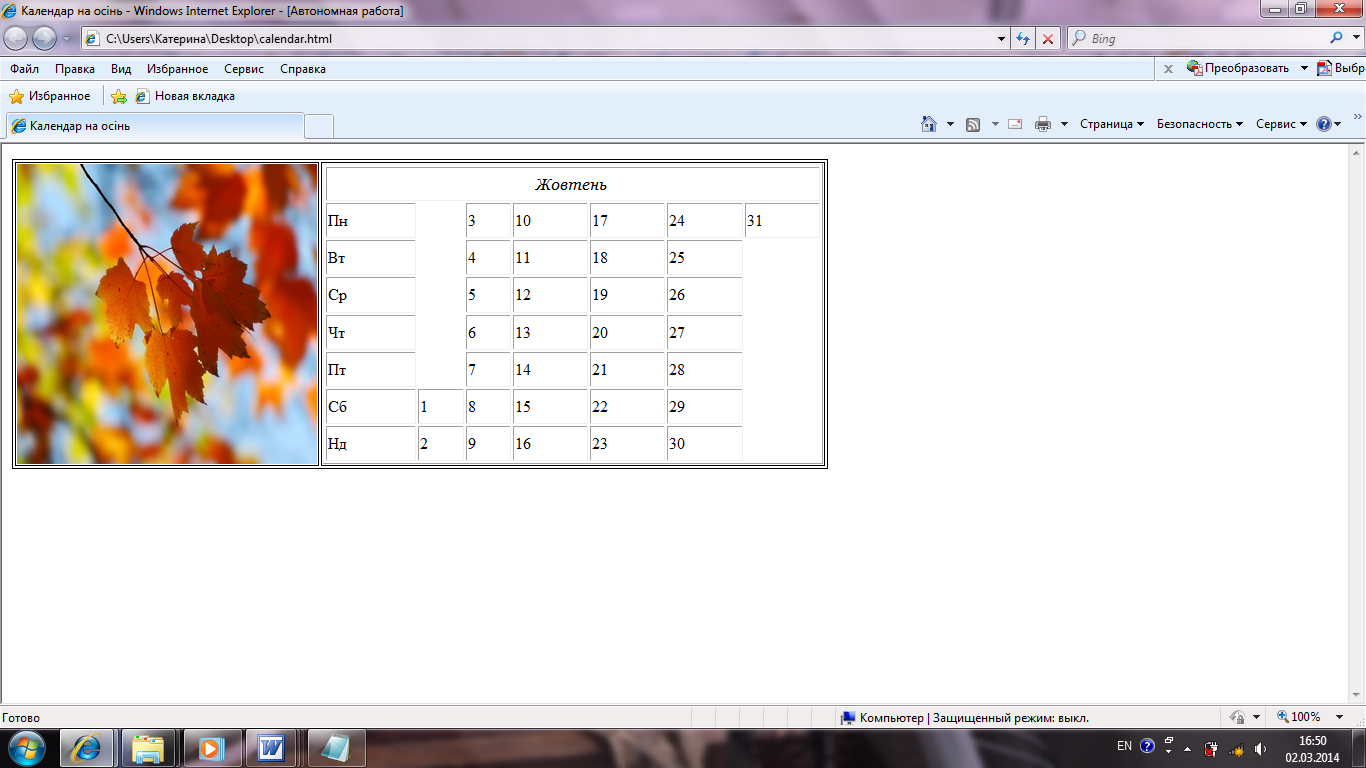Open Windows Explorer from the taskbar
This screenshot has width=1366, height=768.
tap(149, 748)
